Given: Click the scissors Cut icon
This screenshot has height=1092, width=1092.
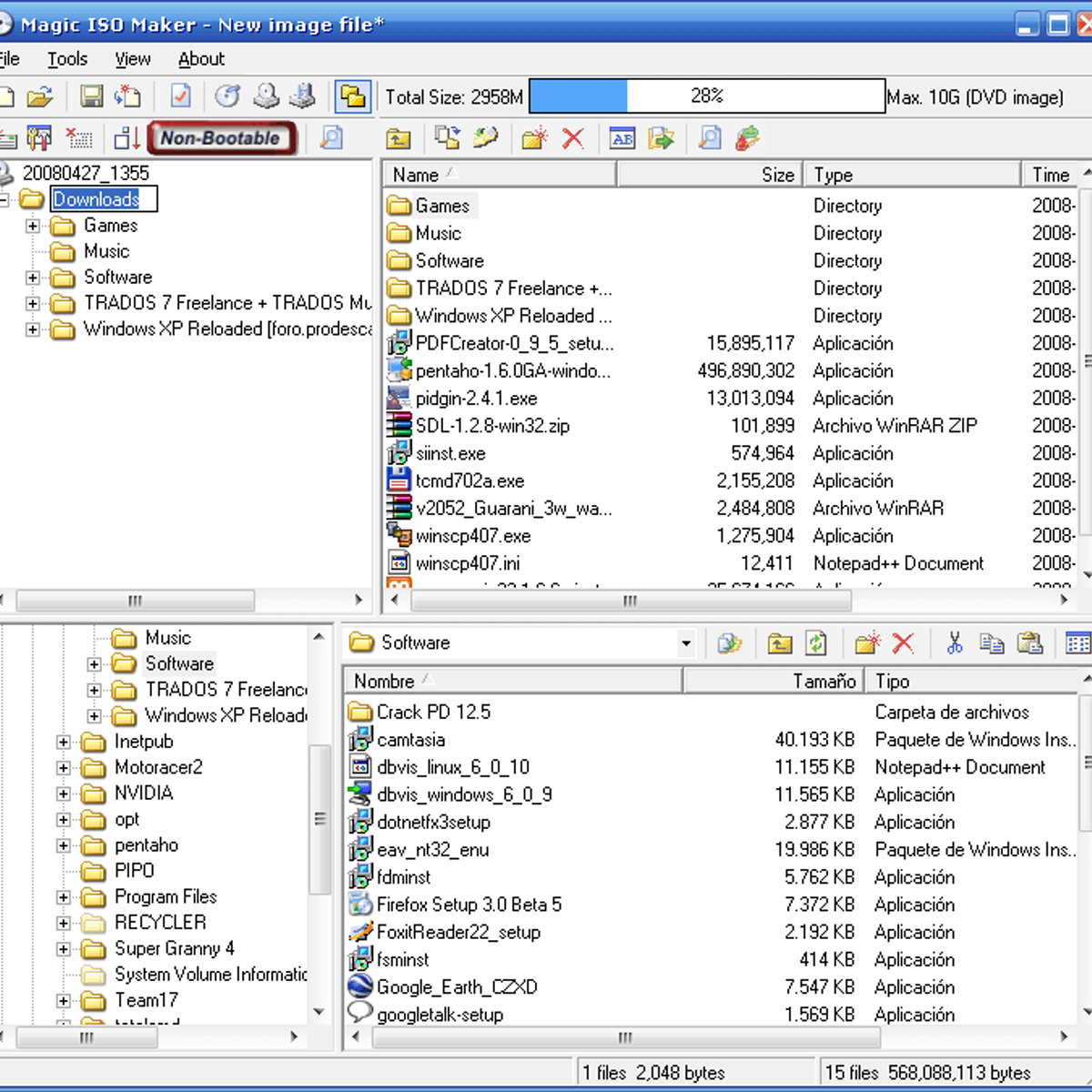Looking at the screenshot, I should 954,643.
